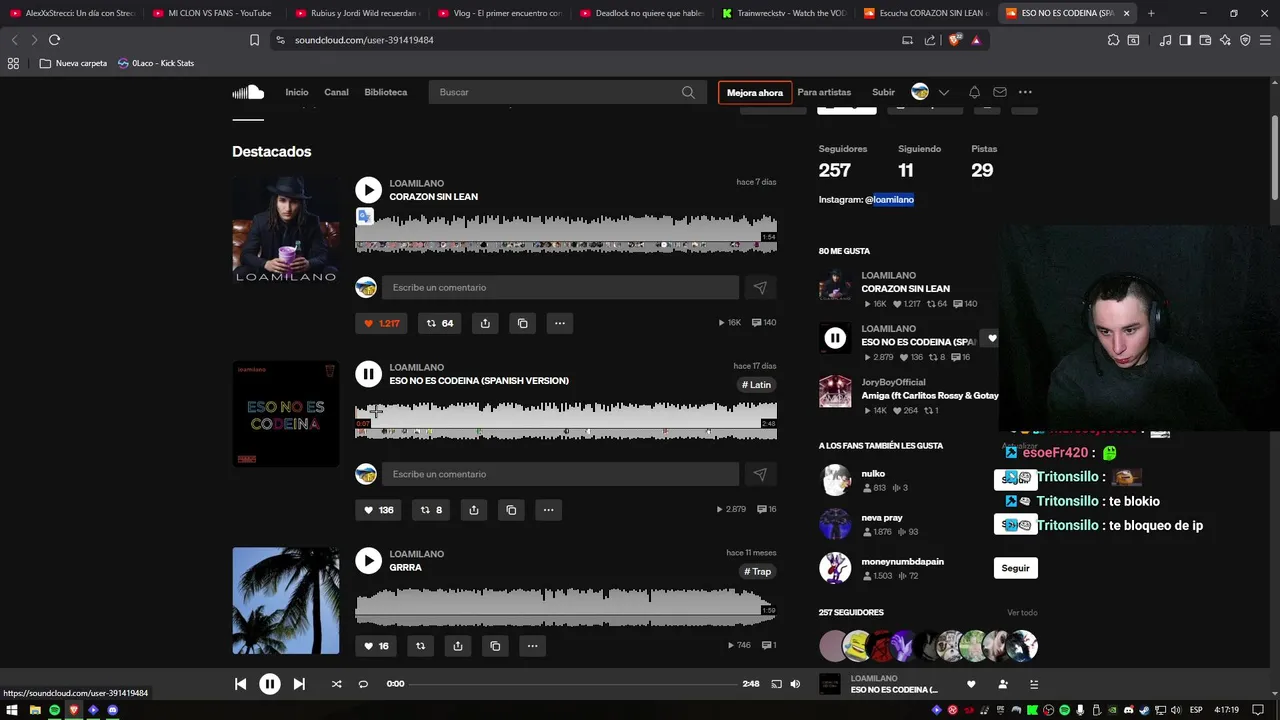Write a comment on ESO NO ES CODEINA
Screen dimensions: 1280x720
560,475
